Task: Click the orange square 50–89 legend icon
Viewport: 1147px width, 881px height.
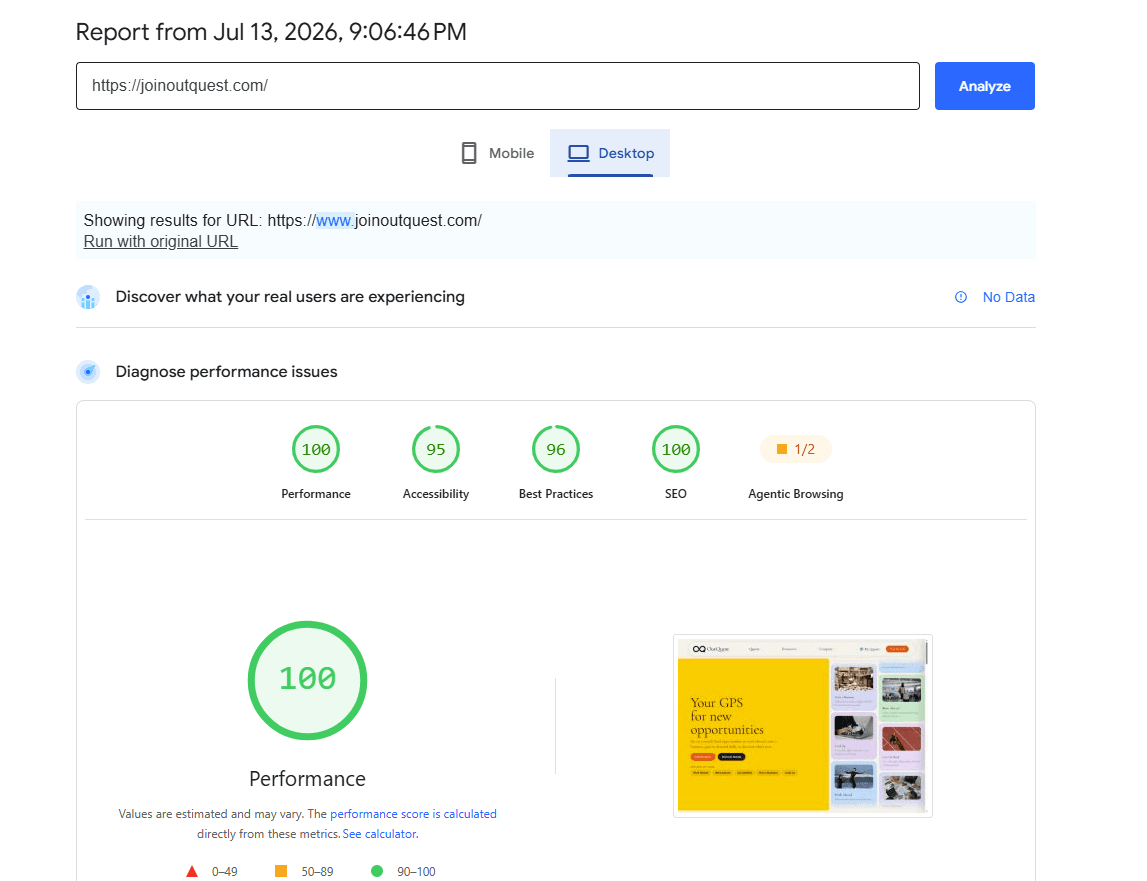Action: pos(281,871)
